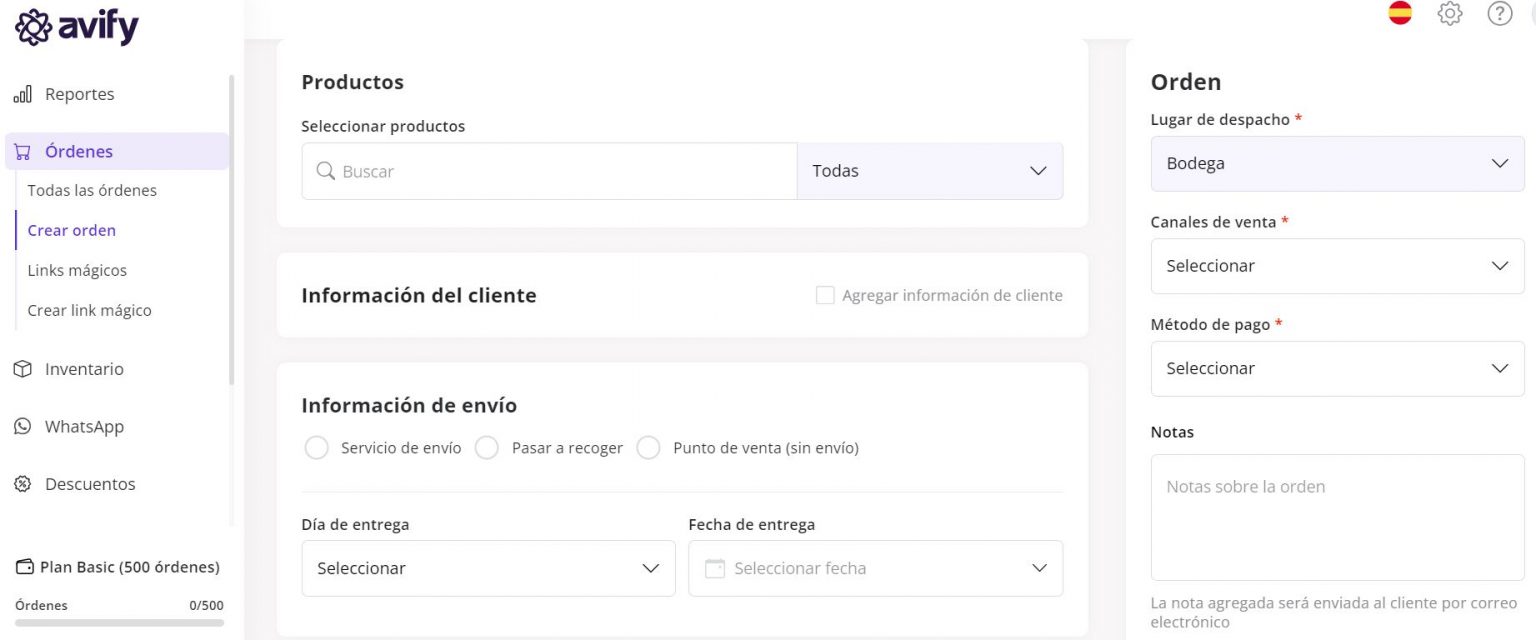The height and width of the screenshot is (640, 1536).
Task: Select the Servicio de envío radio button
Action: click(317, 447)
